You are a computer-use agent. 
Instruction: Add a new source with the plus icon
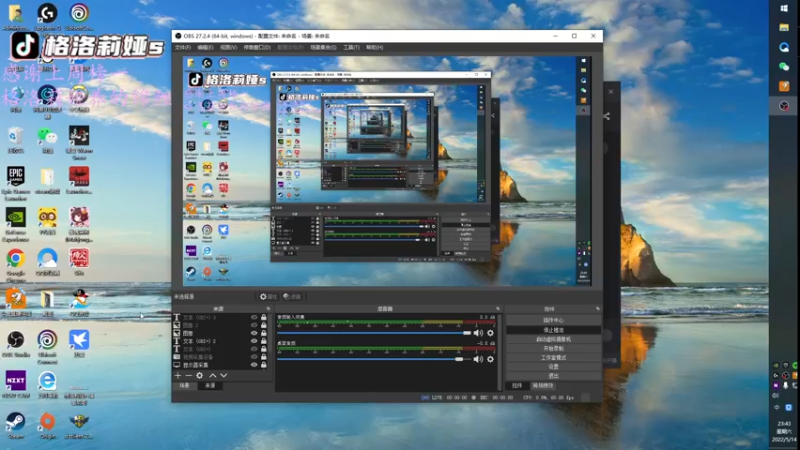tap(178, 376)
